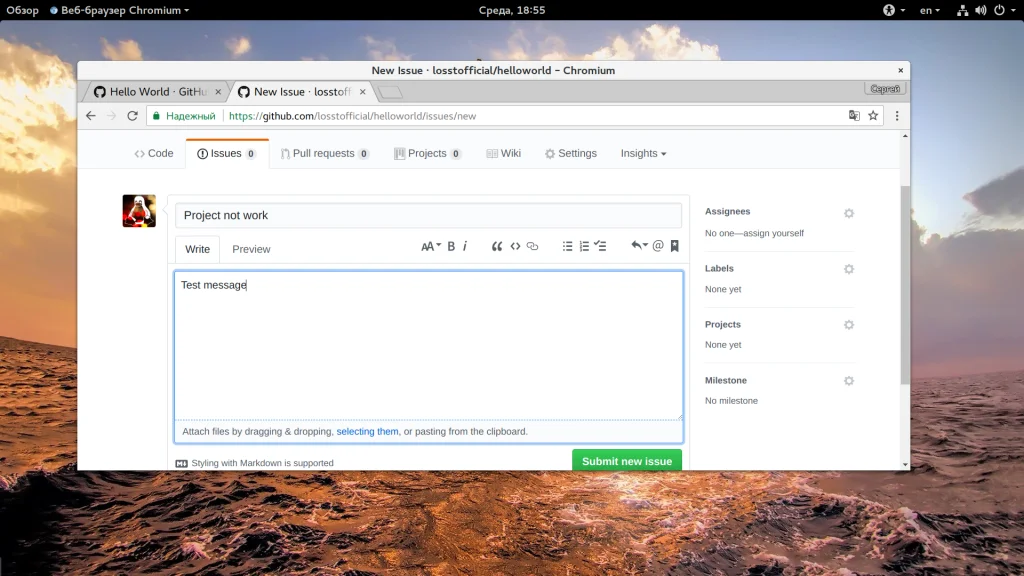The width and height of the screenshot is (1024, 576).
Task: Click the issue title field
Action: point(428,216)
